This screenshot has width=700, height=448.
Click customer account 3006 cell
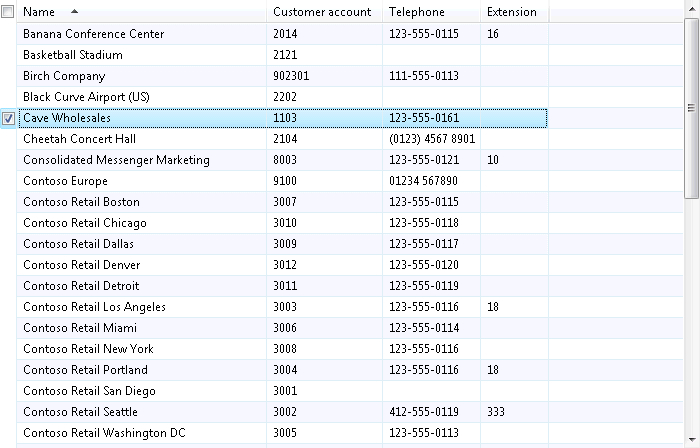pos(325,328)
